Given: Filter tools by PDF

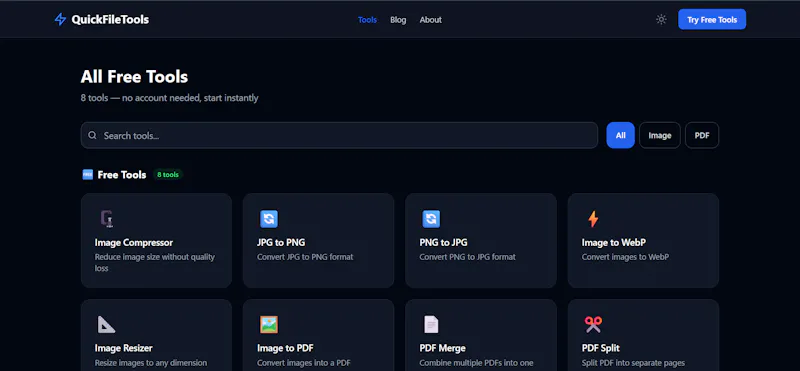Looking at the screenshot, I should pyautogui.click(x=702, y=135).
